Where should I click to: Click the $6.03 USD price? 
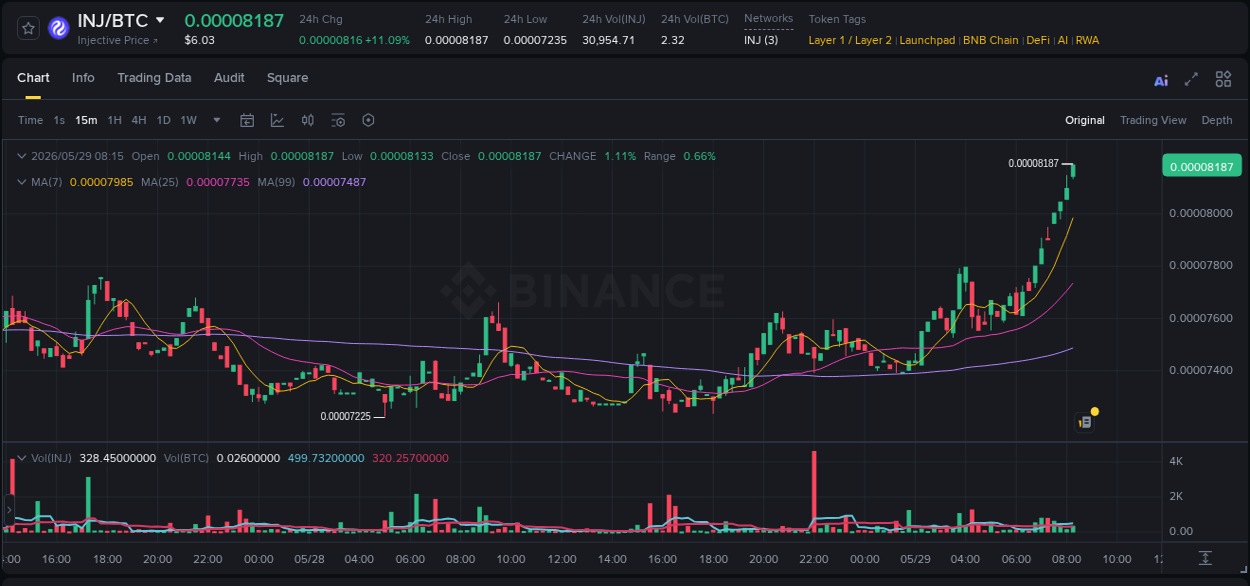(199, 40)
